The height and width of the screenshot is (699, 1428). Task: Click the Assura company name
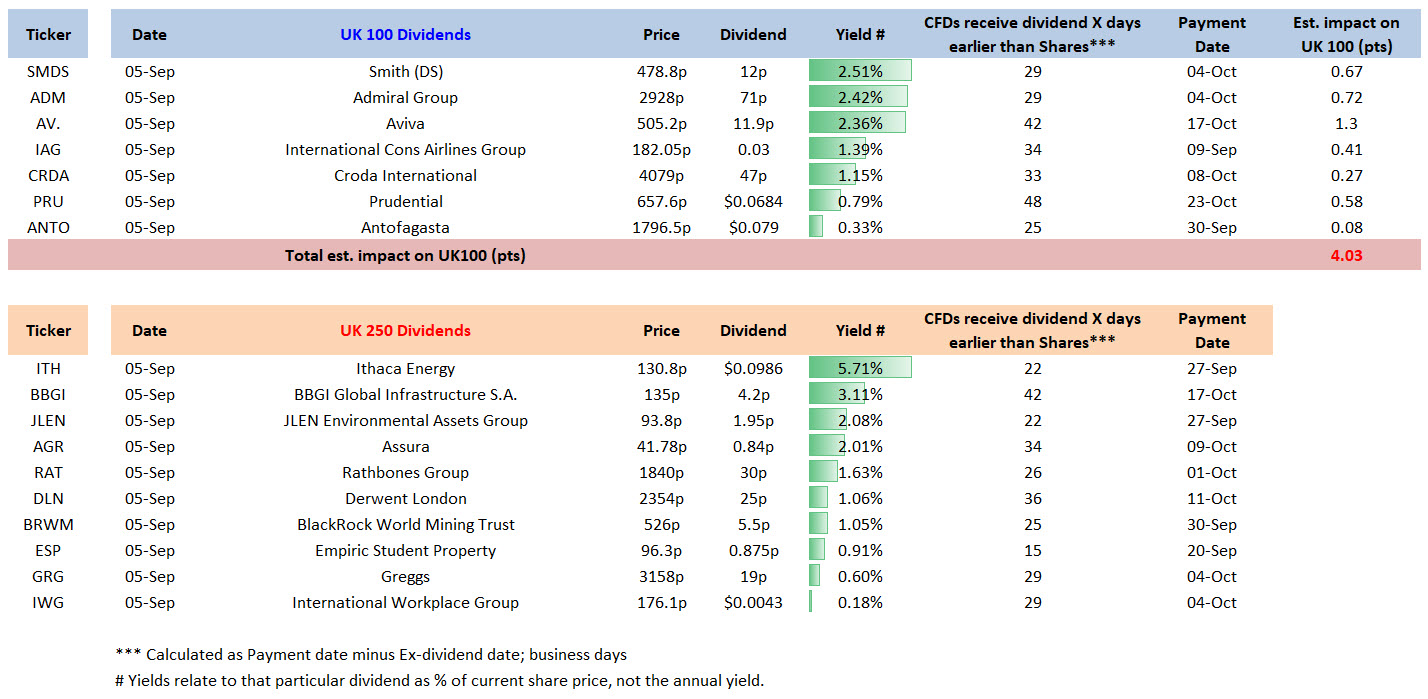(405, 447)
